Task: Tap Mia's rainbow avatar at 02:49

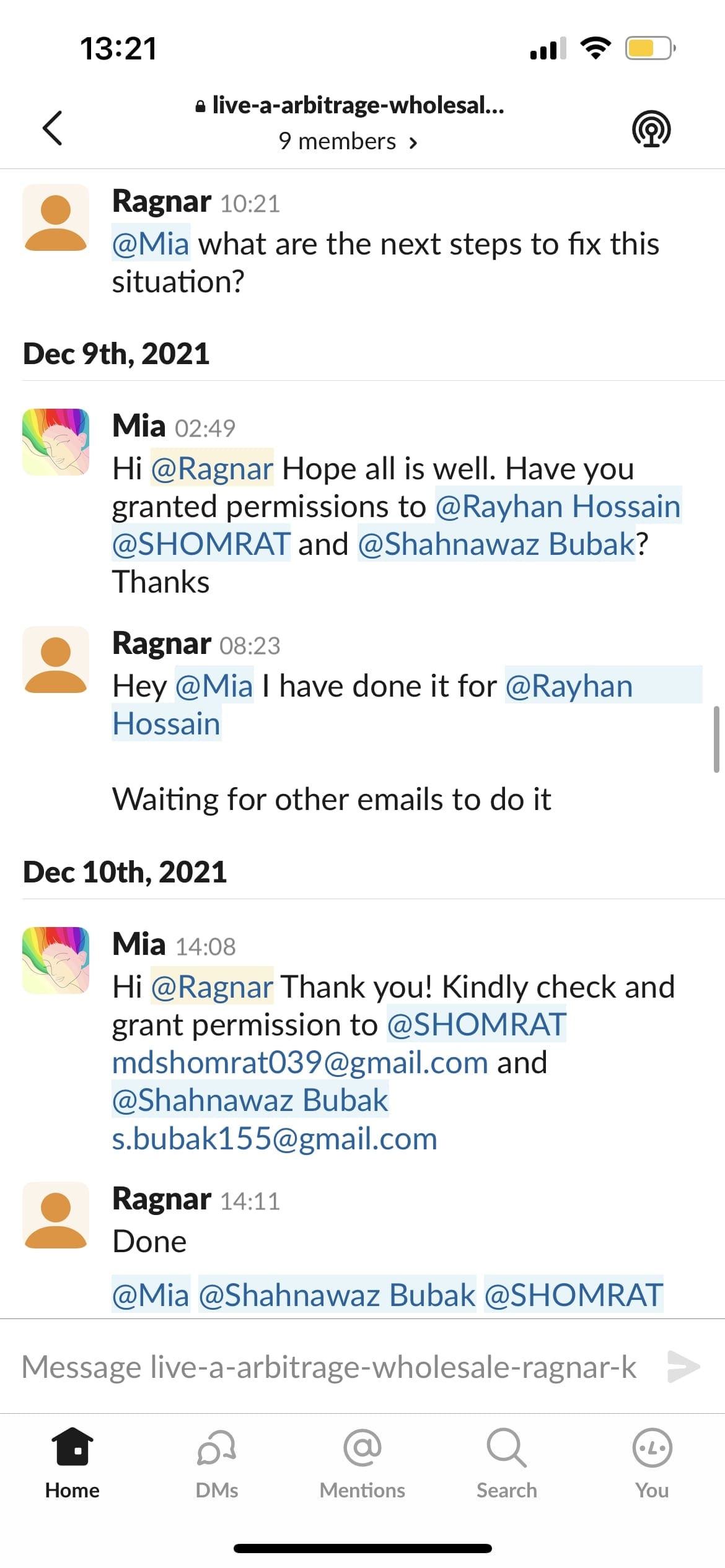Action: coord(56,442)
